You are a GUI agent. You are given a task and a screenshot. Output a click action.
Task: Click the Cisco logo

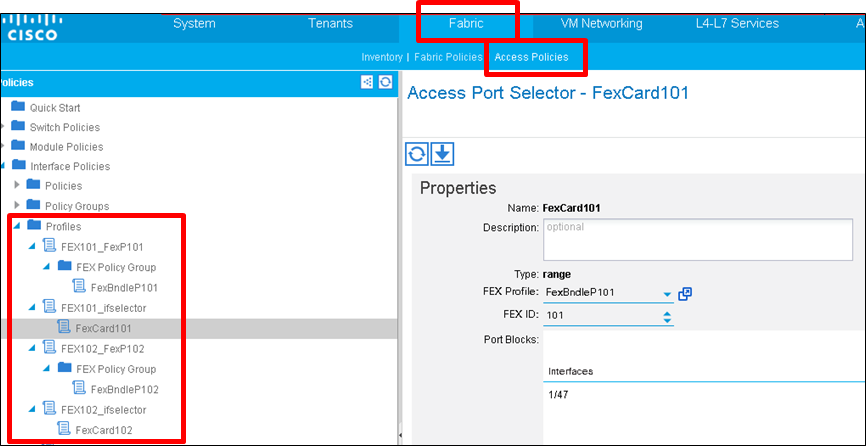(x=32, y=28)
